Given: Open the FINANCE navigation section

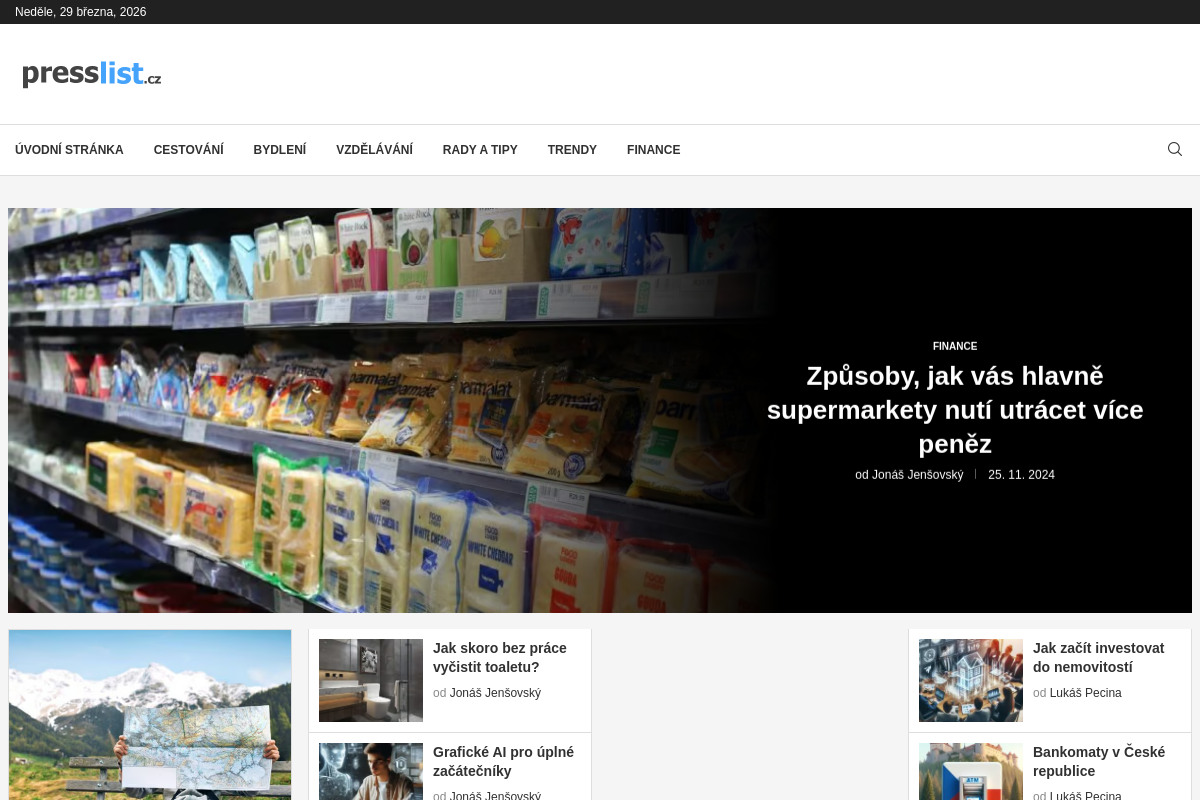Looking at the screenshot, I should coord(653,149).
